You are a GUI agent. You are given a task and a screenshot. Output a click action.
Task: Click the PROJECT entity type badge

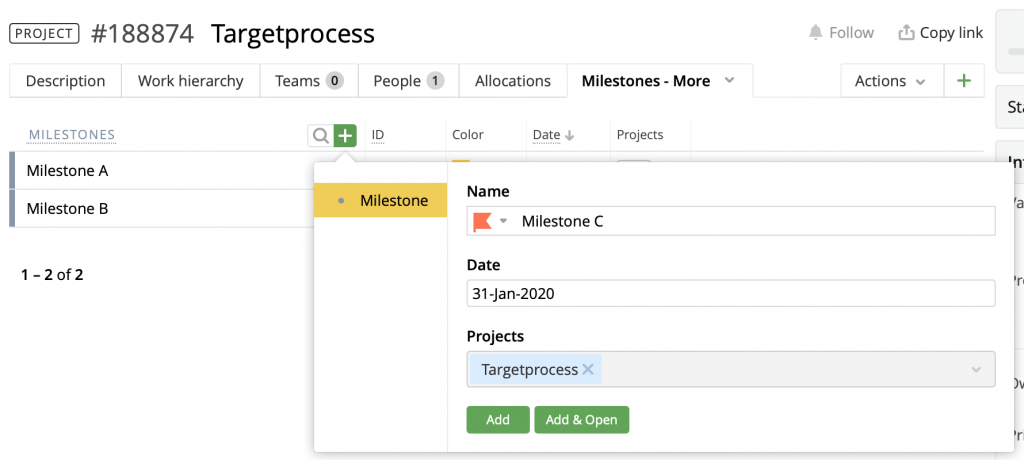click(x=44, y=33)
